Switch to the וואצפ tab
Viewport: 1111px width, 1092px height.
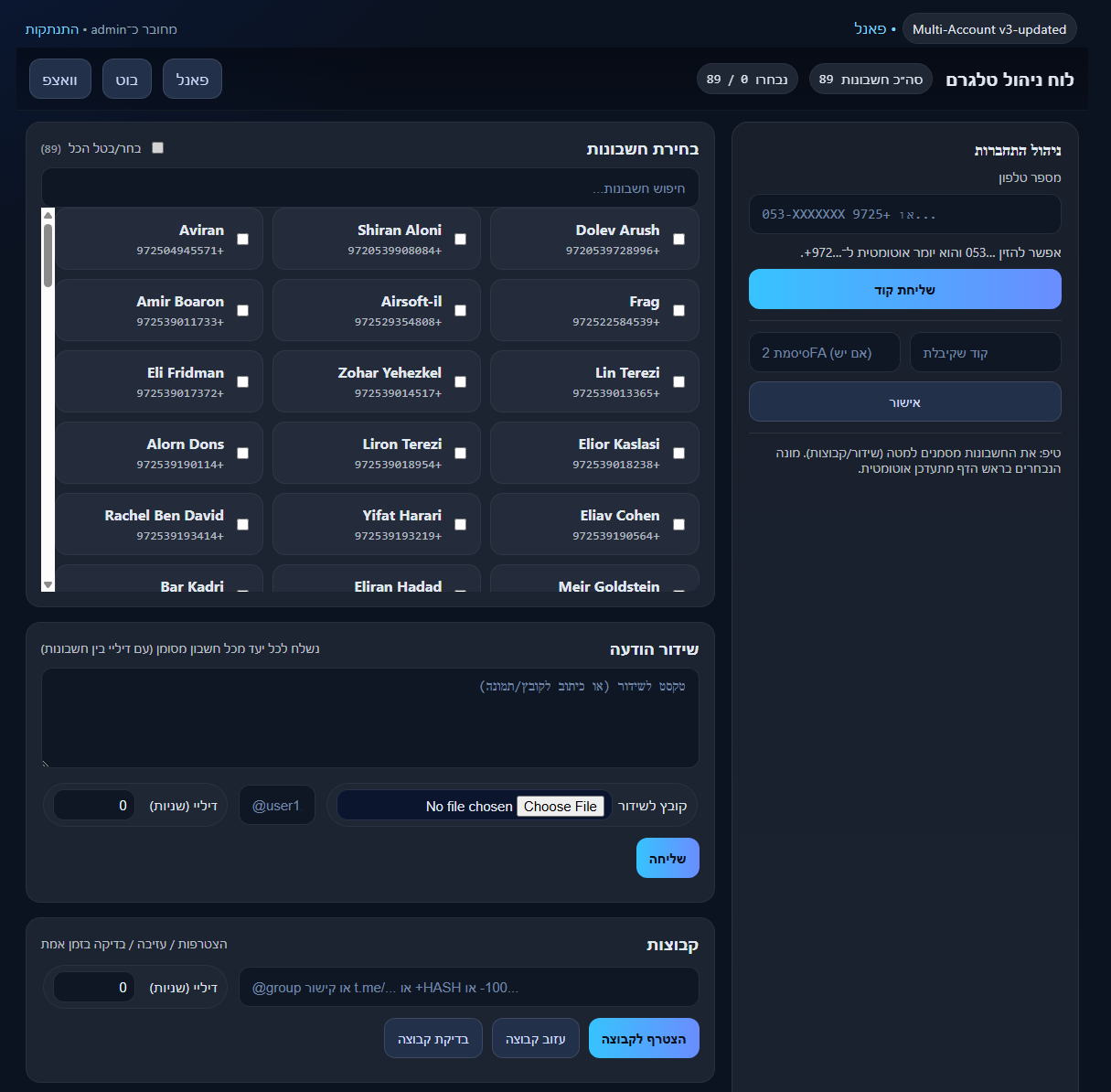(60, 80)
